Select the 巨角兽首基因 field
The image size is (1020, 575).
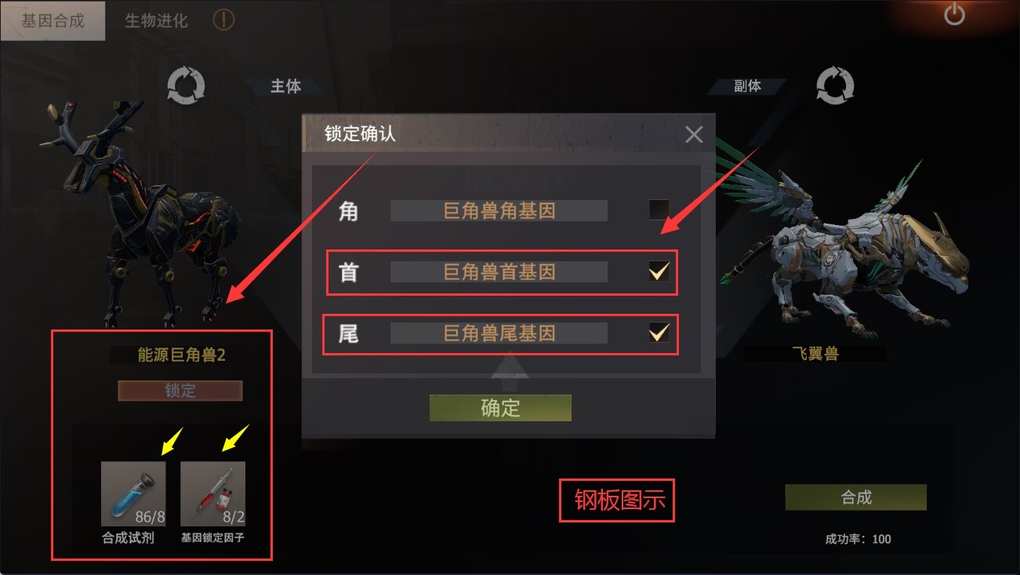pos(499,272)
